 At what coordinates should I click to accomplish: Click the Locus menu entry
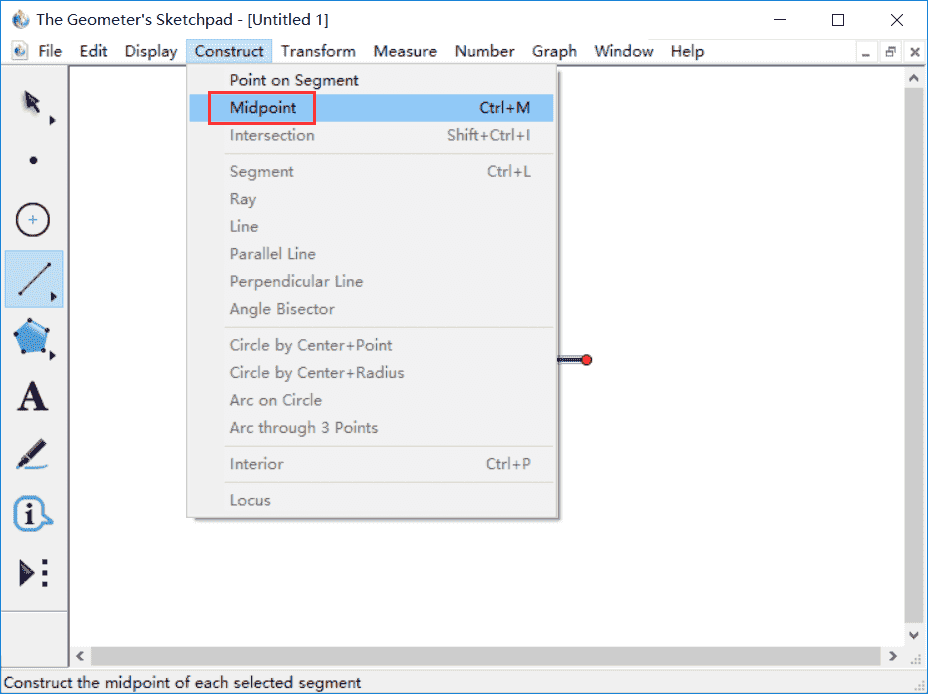pyautogui.click(x=371, y=500)
